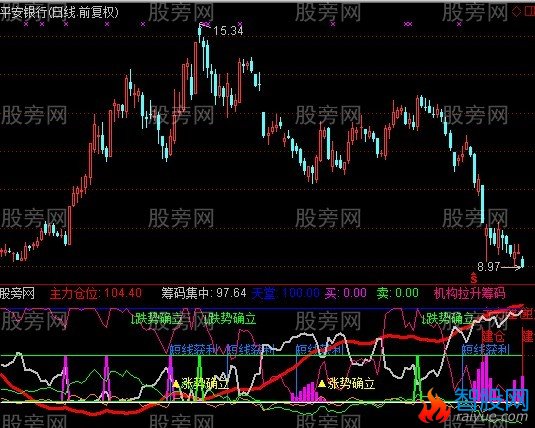The height and width of the screenshot is (428, 535).
Task: Click the leftmost 跌势确立 signal label
Action: pyautogui.click(x=157, y=319)
